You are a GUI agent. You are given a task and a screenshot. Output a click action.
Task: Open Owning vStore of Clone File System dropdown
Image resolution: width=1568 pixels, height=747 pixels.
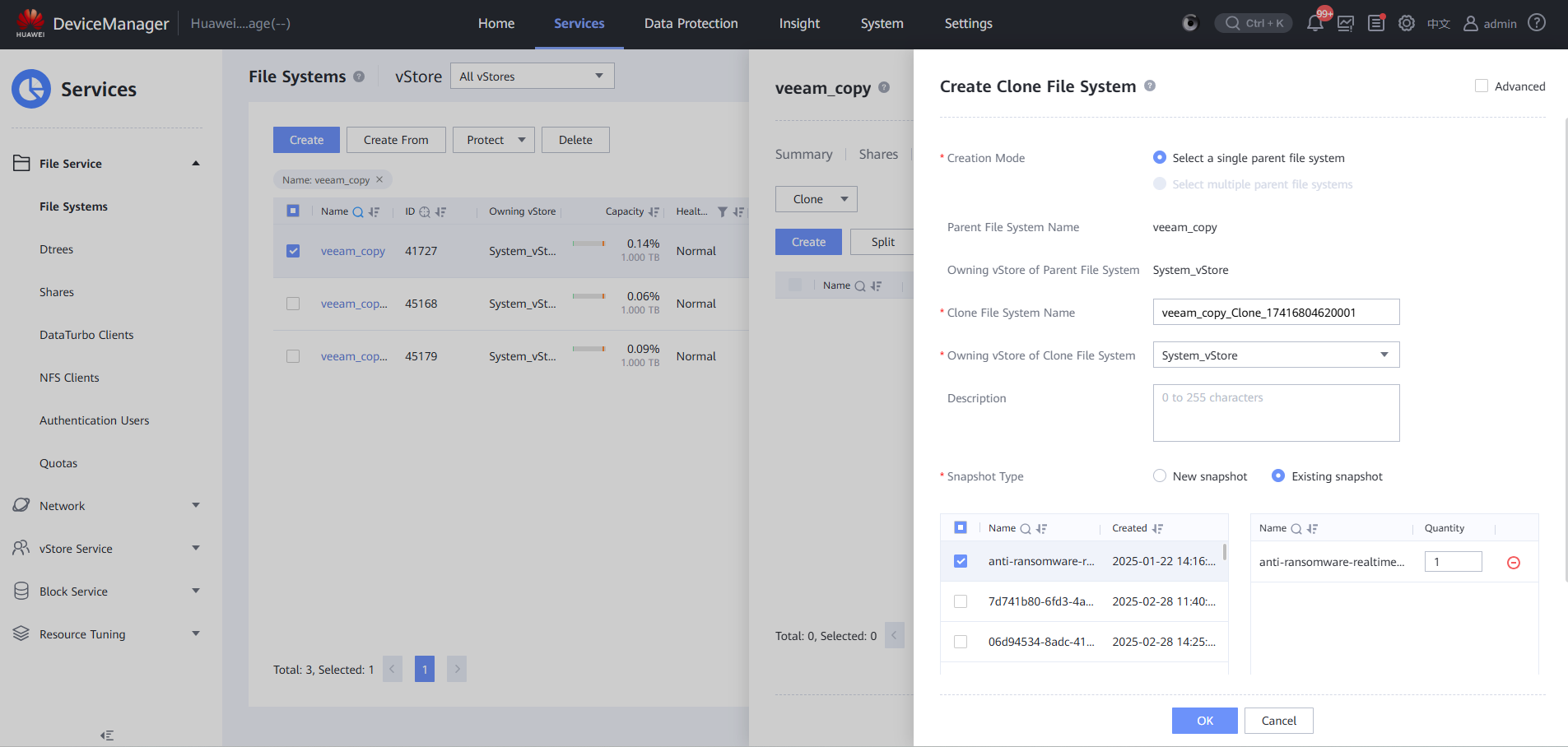point(1276,355)
